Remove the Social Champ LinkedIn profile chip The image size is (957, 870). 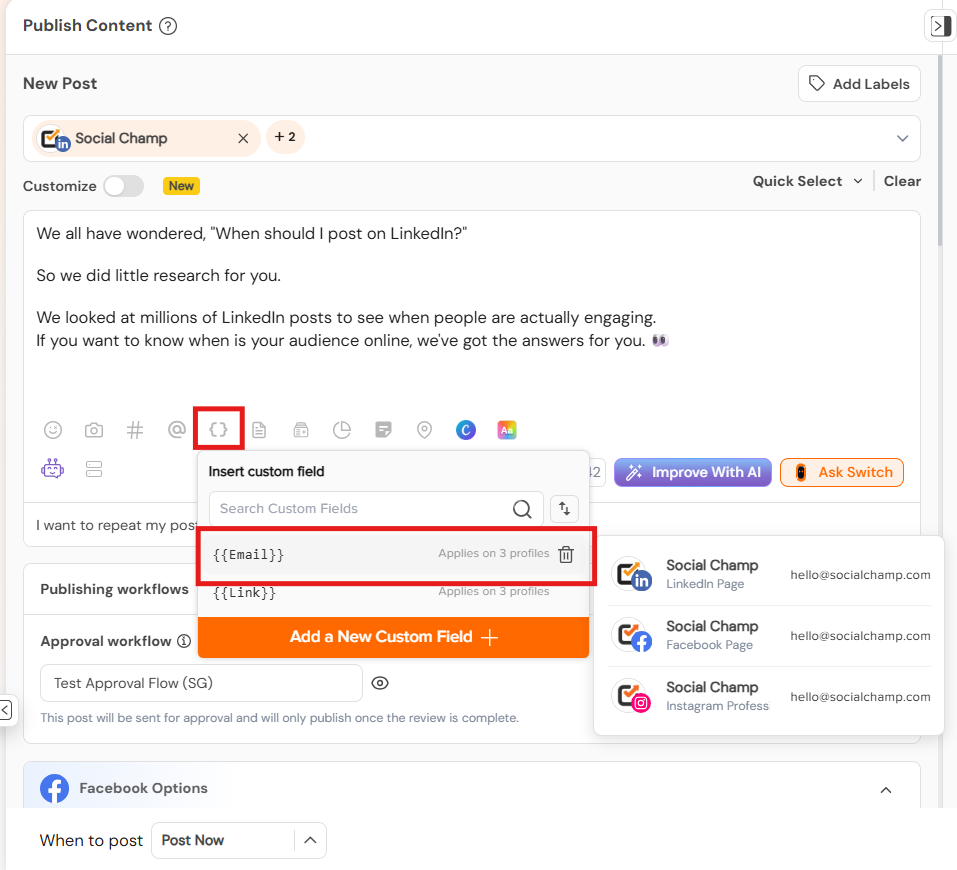pyautogui.click(x=243, y=139)
